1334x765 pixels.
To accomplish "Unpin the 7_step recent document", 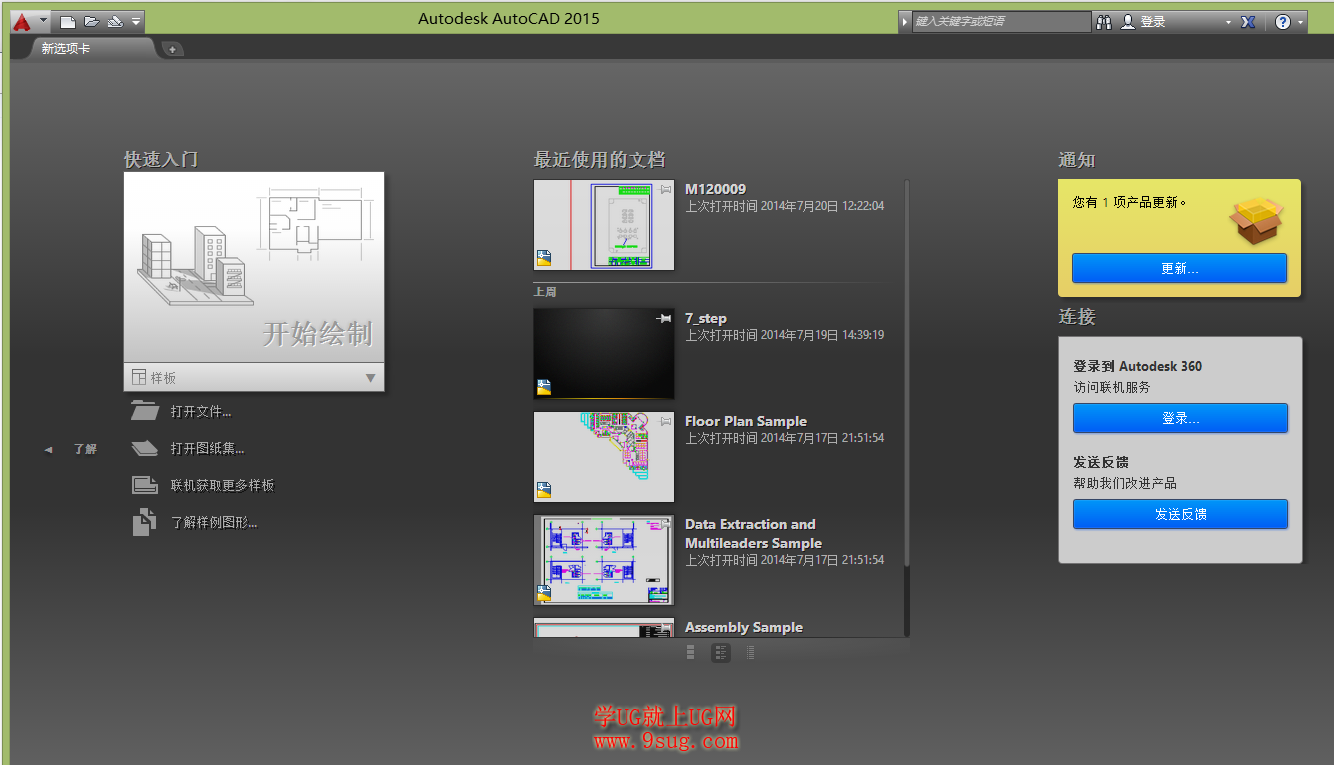I will click(x=665, y=318).
